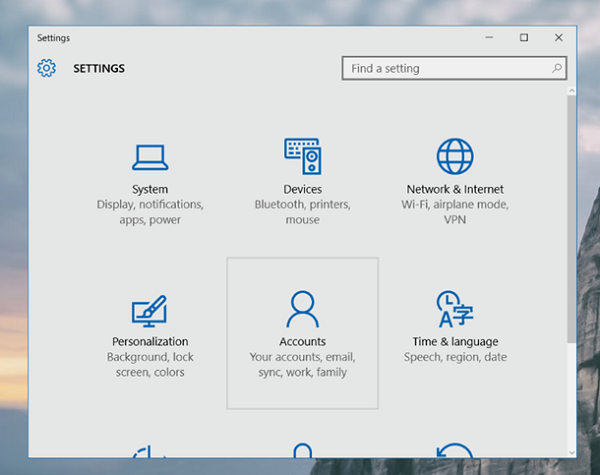600x475 pixels.
Task: Select the 'System' category label
Action: (150, 189)
